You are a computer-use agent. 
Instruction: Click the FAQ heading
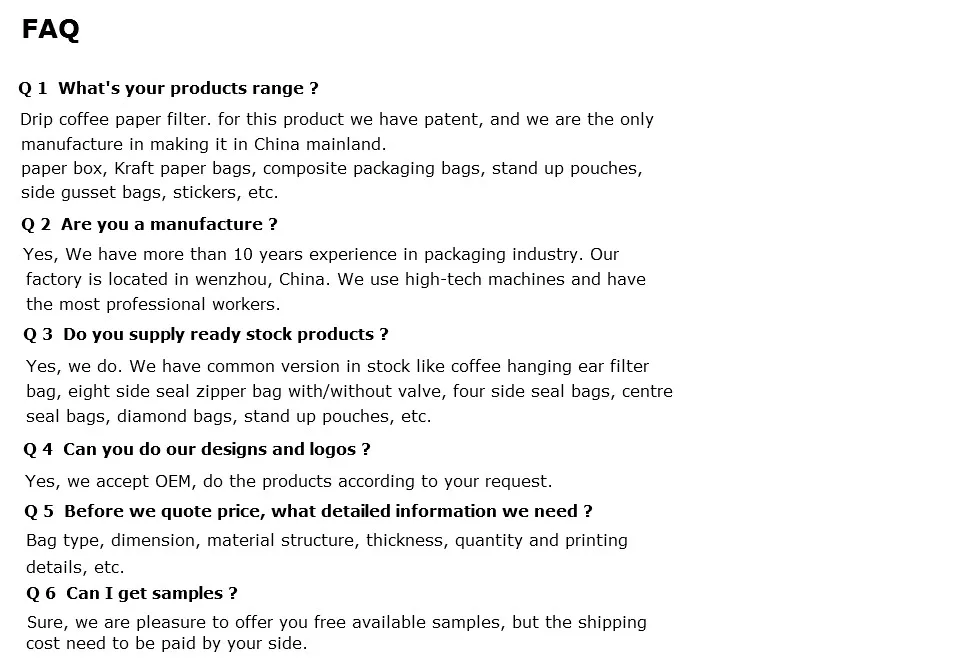(51, 29)
